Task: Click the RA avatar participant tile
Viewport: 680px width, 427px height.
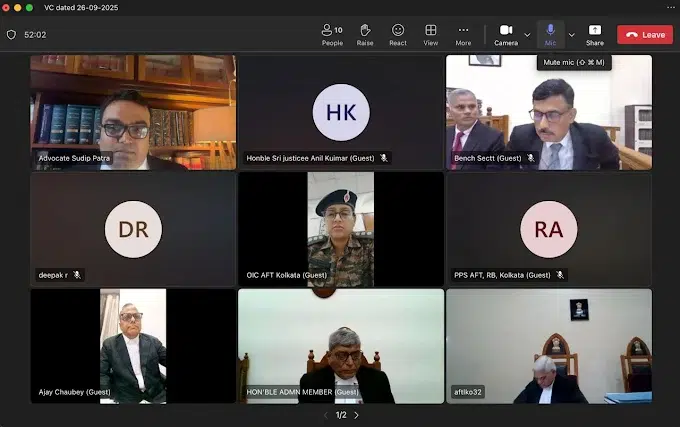Action: coord(548,228)
